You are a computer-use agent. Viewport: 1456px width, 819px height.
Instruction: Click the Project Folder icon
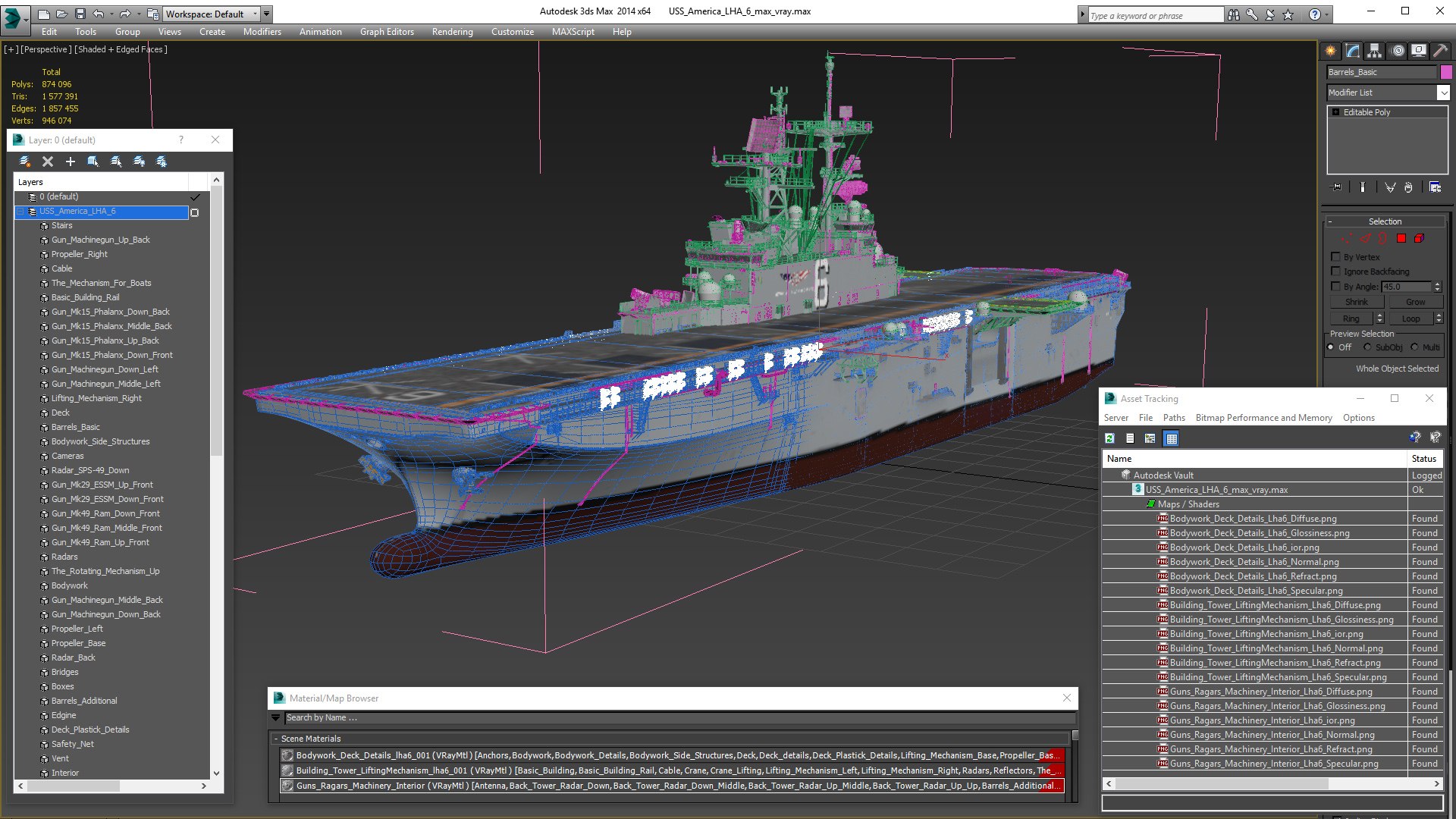tap(153, 14)
